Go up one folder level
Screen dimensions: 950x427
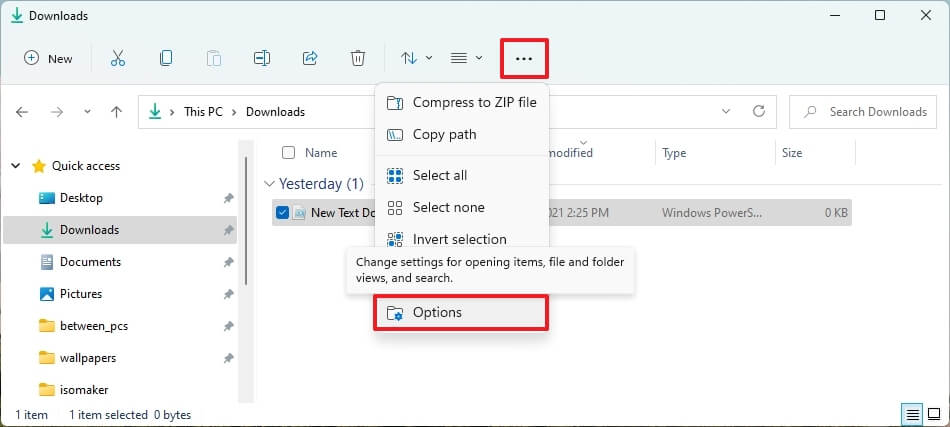116,112
